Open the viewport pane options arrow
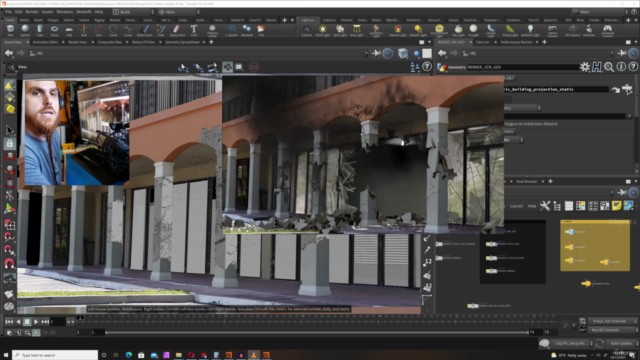 (429, 42)
